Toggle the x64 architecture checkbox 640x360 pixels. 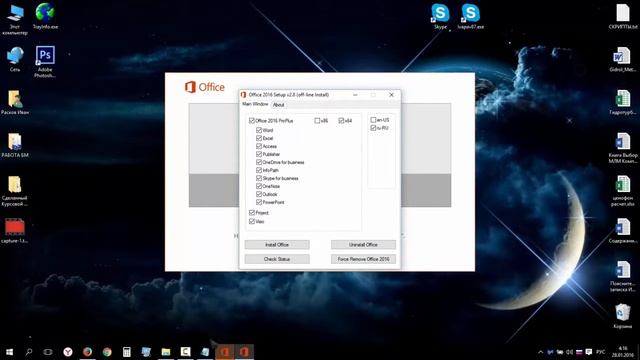[x=341, y=121]
